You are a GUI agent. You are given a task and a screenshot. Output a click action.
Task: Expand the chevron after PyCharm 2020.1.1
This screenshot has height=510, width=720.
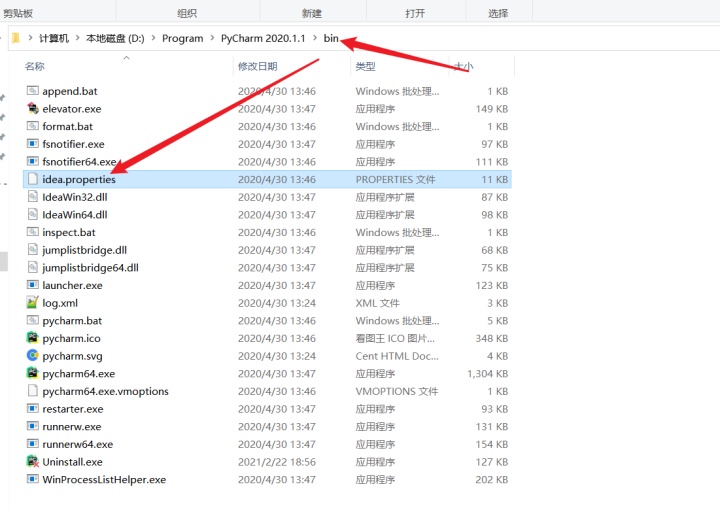pos(315,38)
